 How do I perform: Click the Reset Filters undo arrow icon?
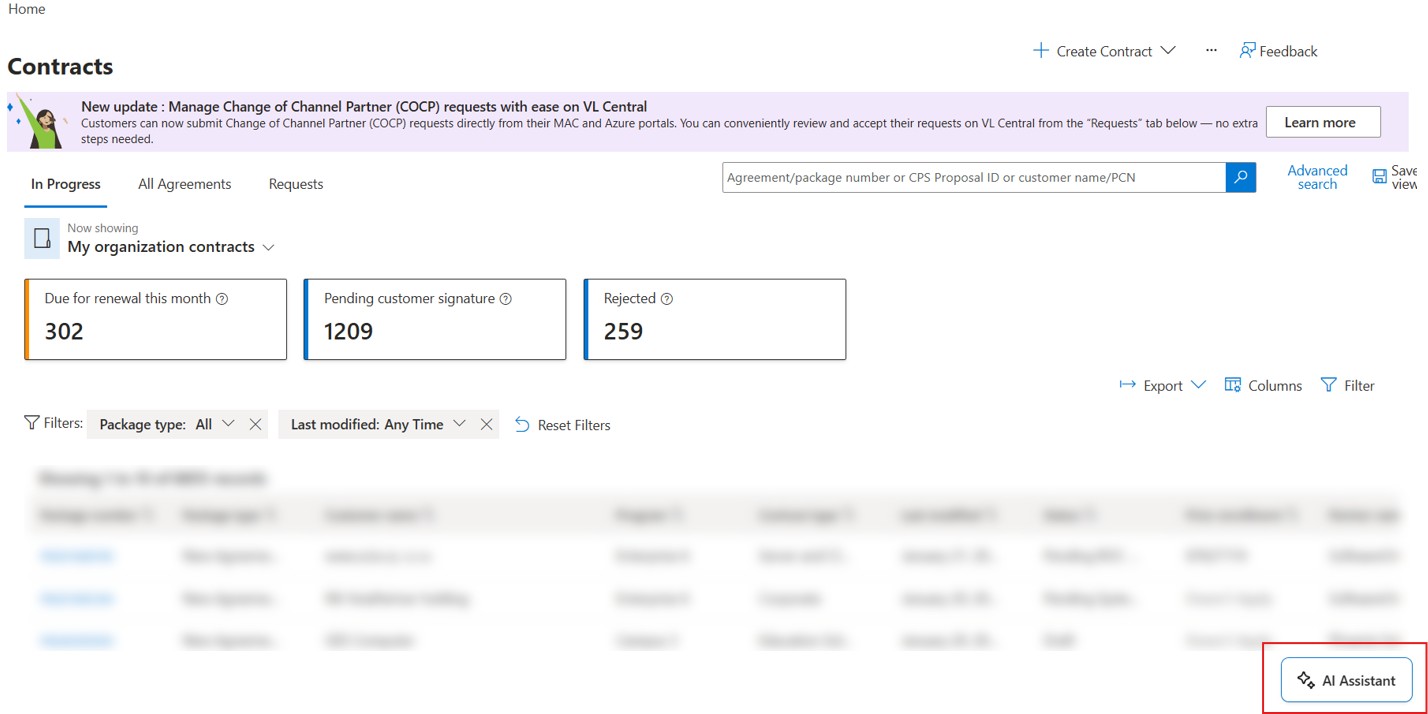pyautogui.click(x=522, y=425)
